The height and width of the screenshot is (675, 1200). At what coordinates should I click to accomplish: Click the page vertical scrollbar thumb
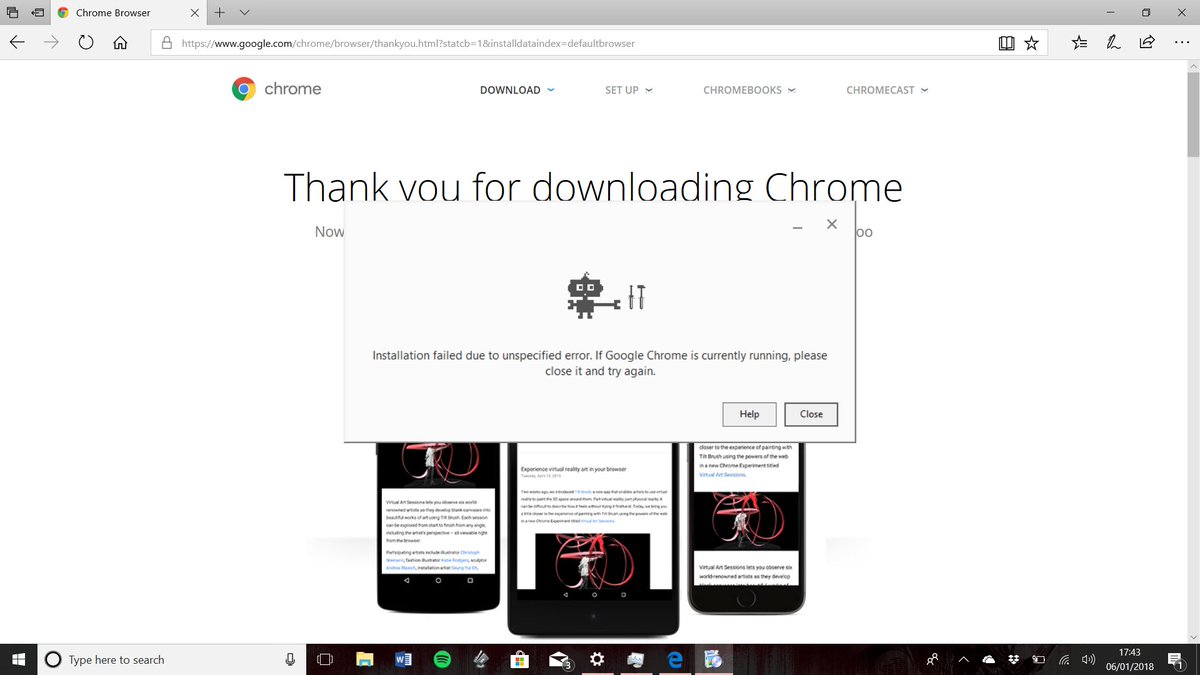point(1193,115)
